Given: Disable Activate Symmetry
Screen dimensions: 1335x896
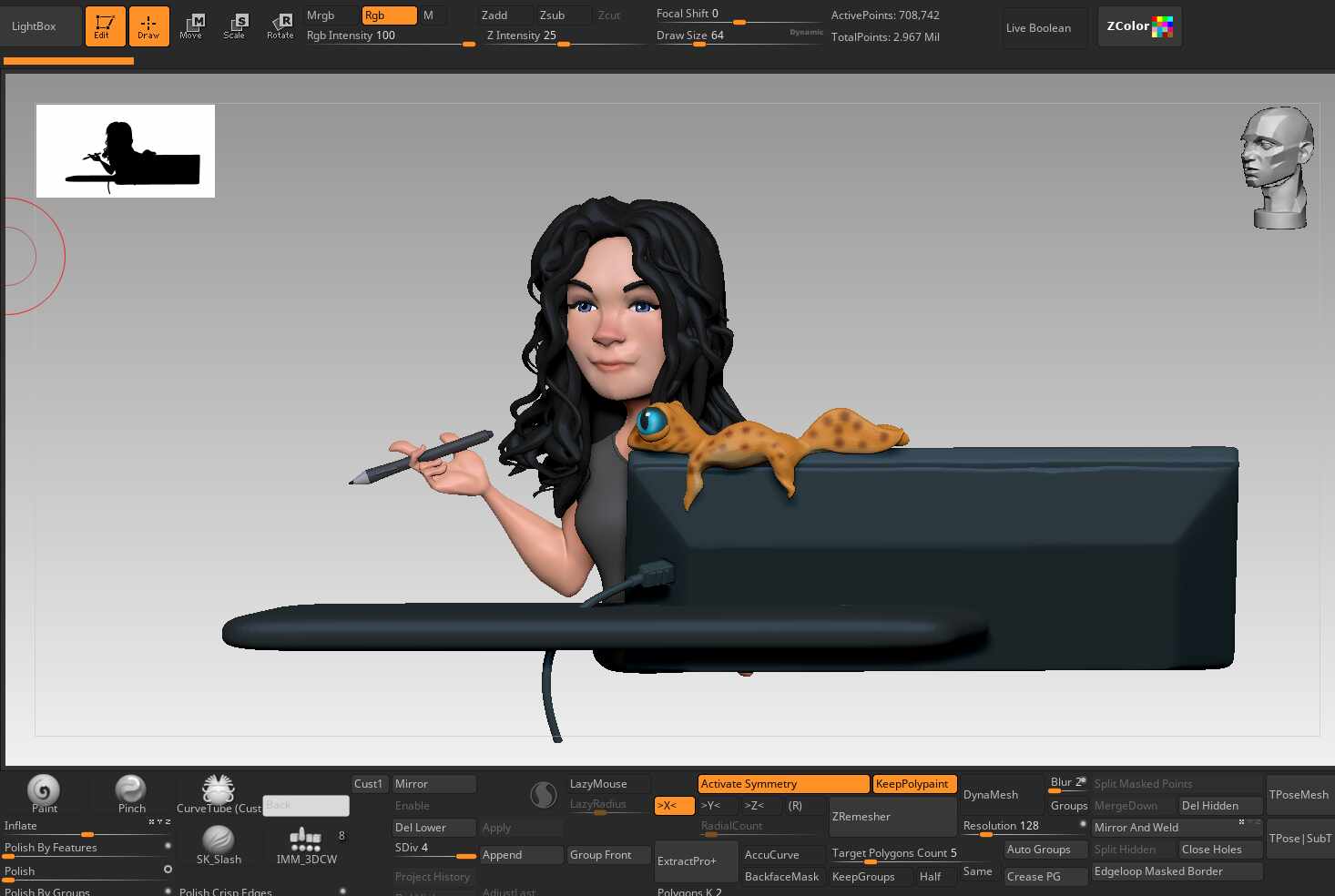Looking at the screenshot, I should click(783, 784).
